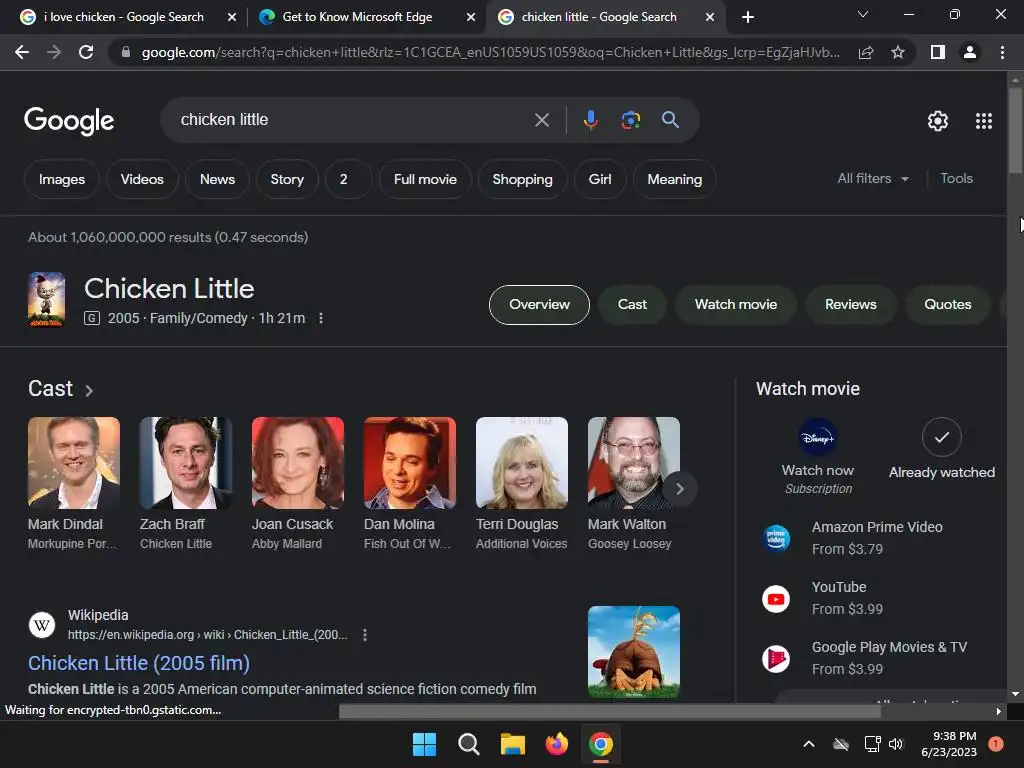Open the tab search dropdown

(x=863, y=14)
